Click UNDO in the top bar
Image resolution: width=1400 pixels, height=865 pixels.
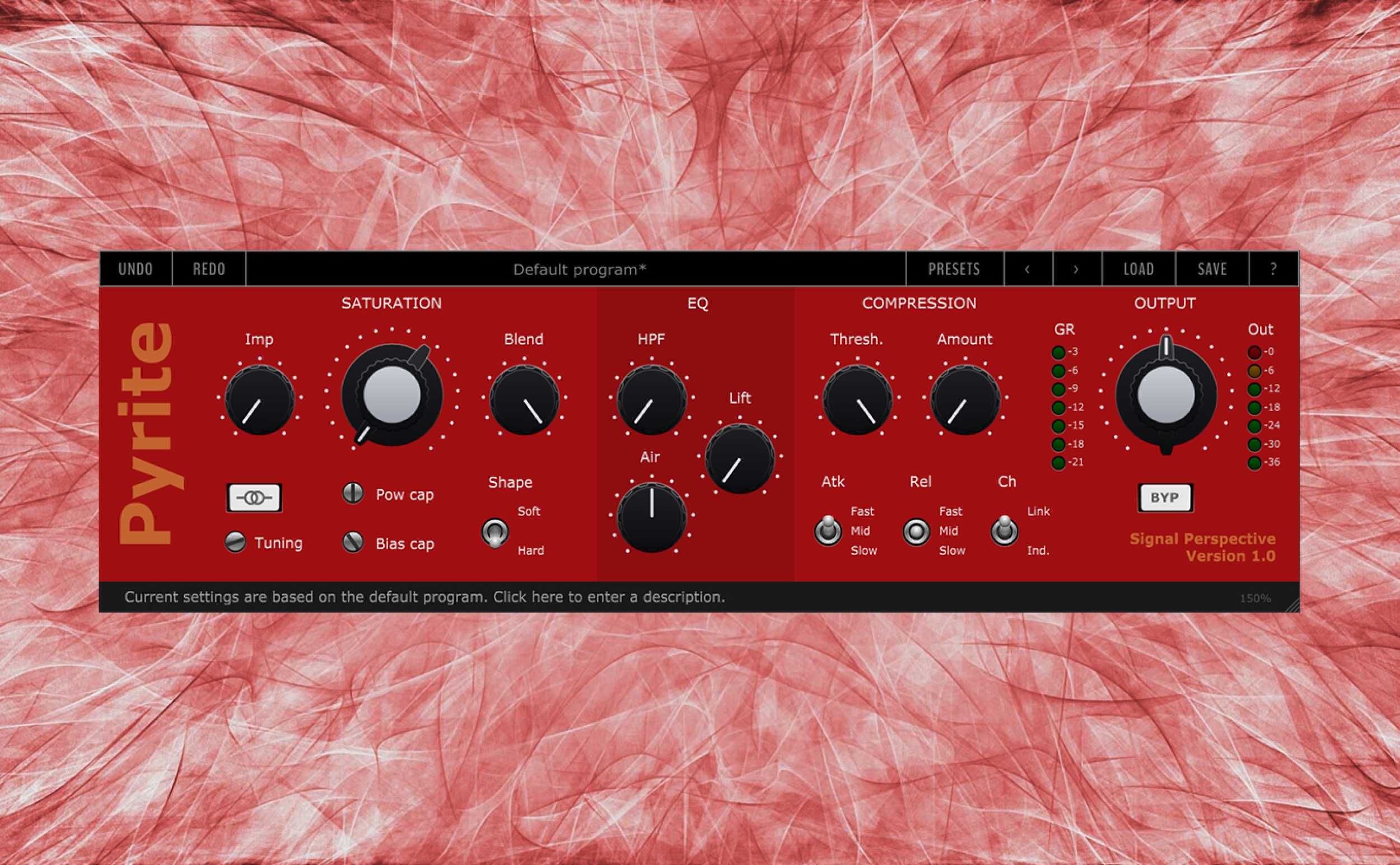click(136, 269)
